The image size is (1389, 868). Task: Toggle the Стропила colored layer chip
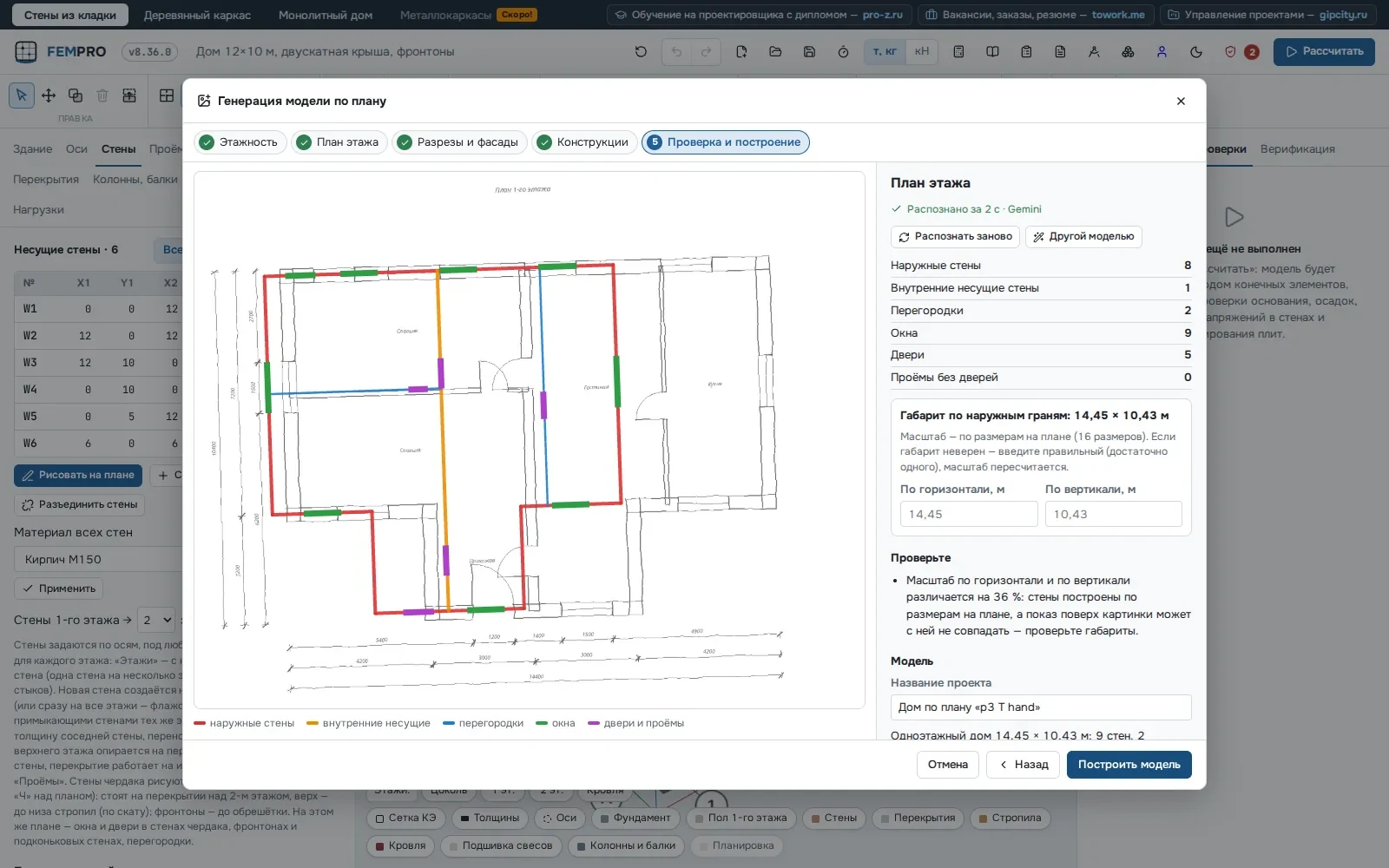[1010, 818]
